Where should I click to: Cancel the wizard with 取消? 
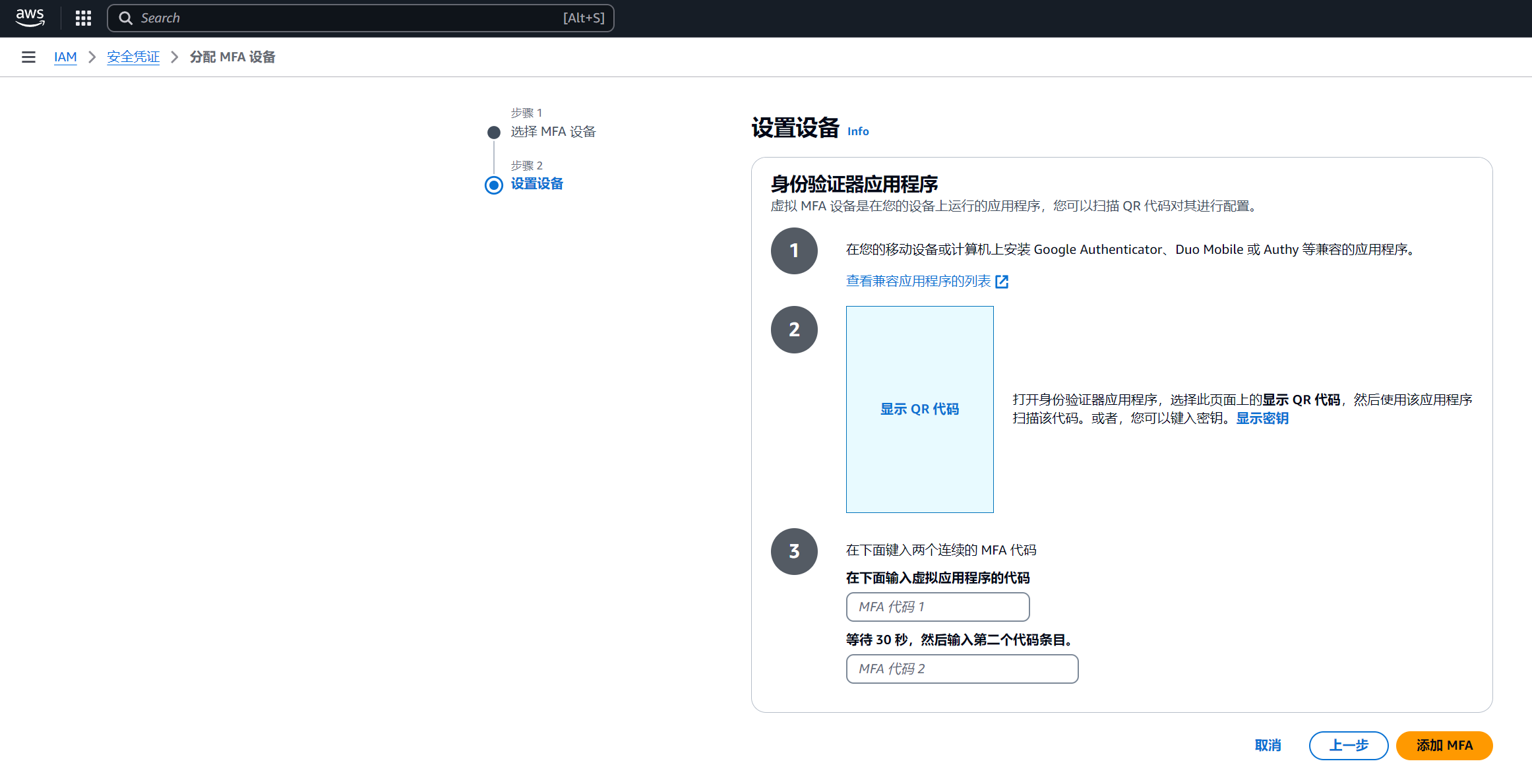[x=1268, y=745]
